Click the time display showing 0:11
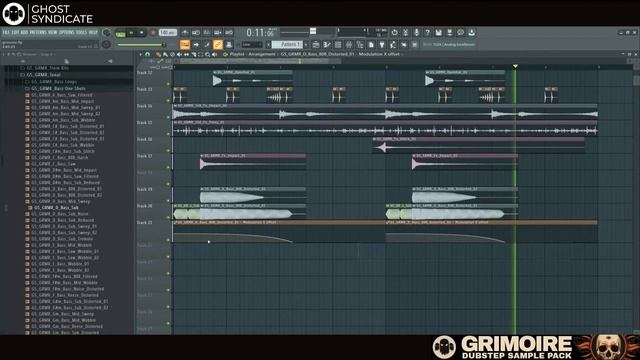This screenshot has height=360, width=640. [260, 33]
